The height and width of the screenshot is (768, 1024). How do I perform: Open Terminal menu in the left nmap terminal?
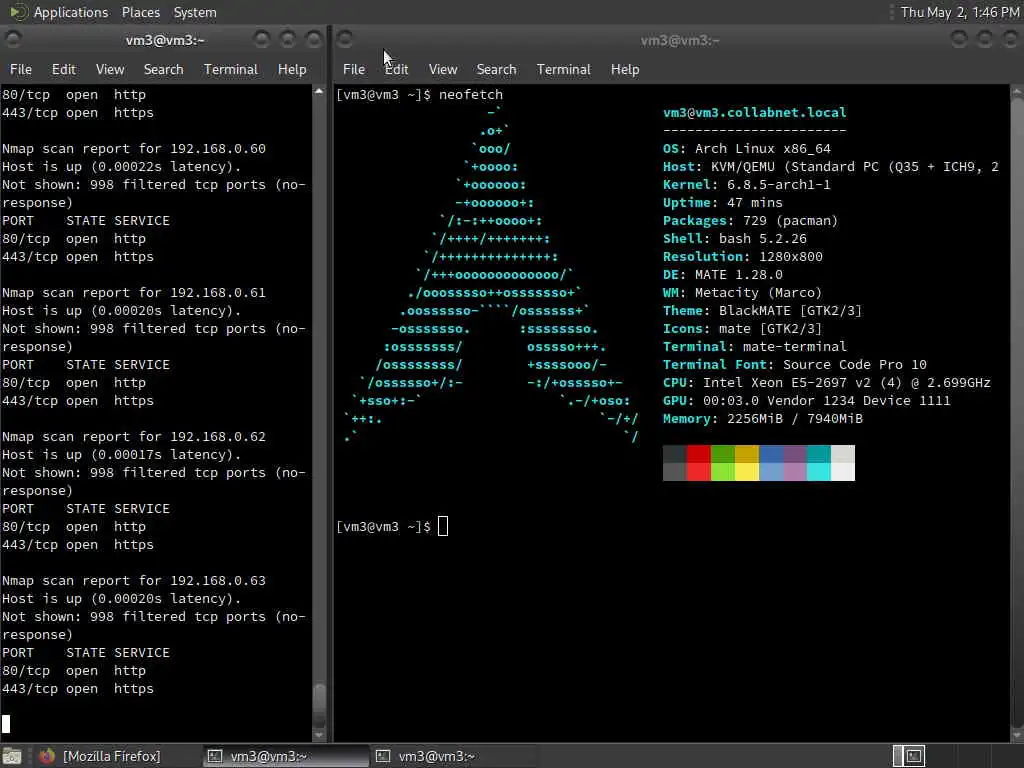click(231, 69)
